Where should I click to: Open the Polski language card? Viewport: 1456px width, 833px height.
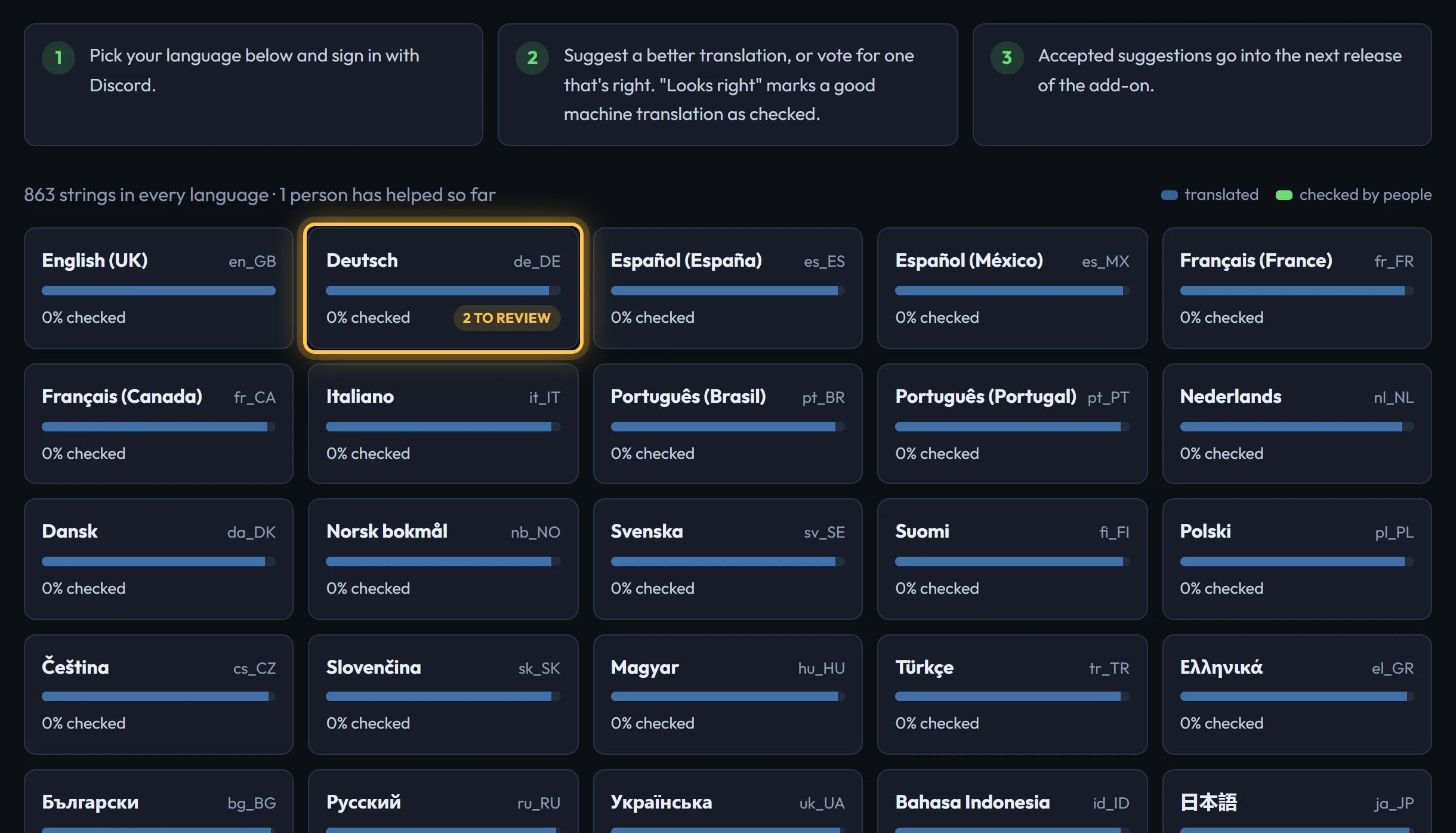click(1297, 559)
